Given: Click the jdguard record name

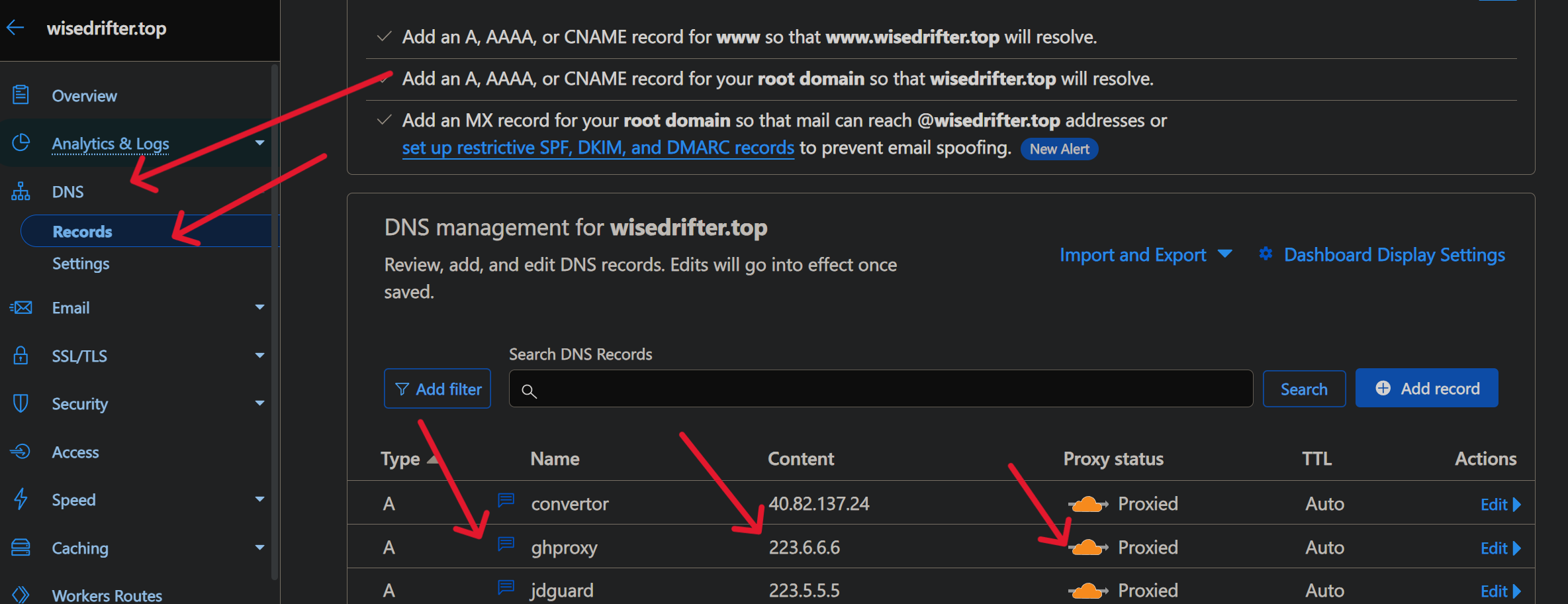Looking at the screenshot, I should [562, 591].
